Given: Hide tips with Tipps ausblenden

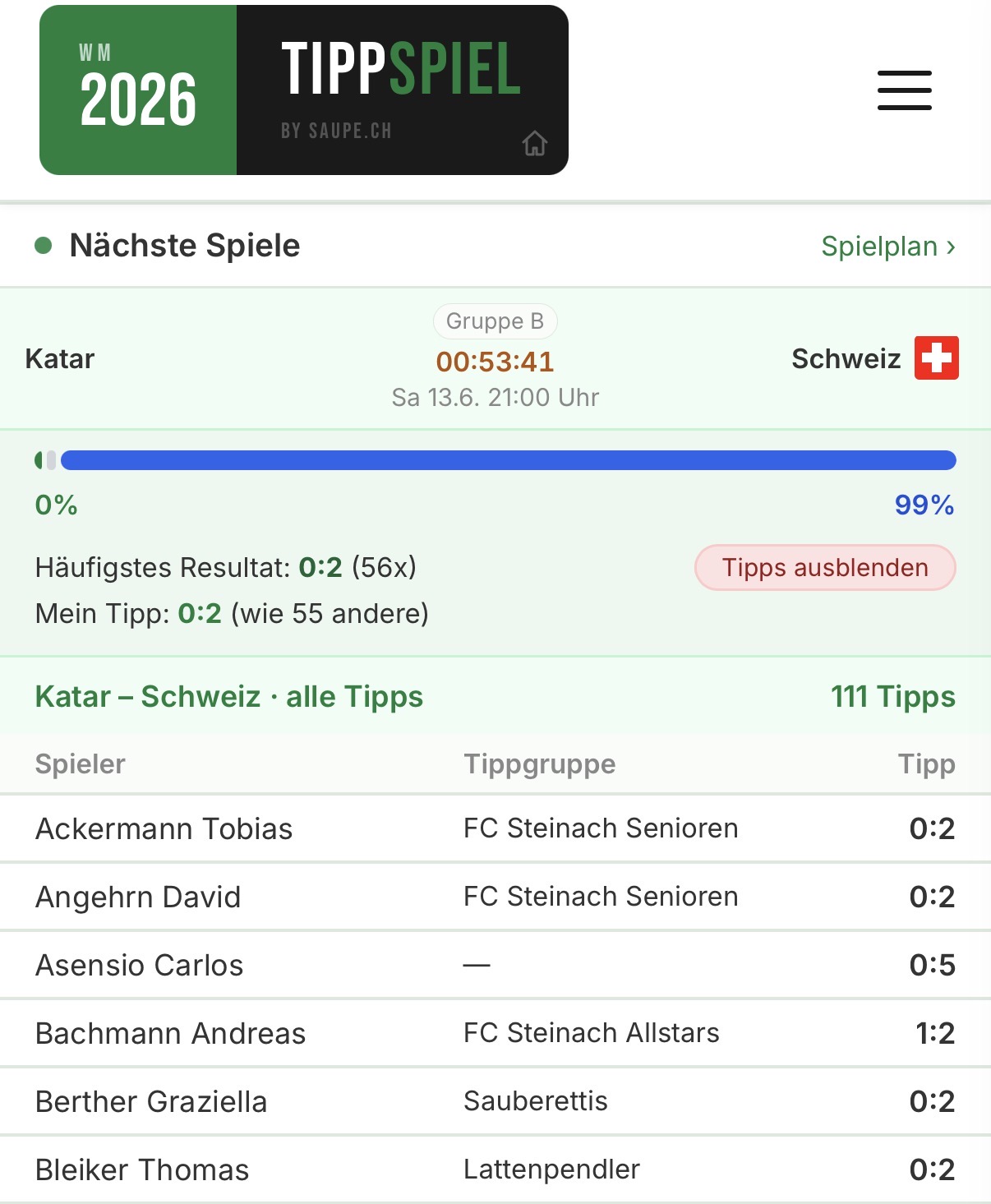Looking at the screenshot, I should point(825,567).
